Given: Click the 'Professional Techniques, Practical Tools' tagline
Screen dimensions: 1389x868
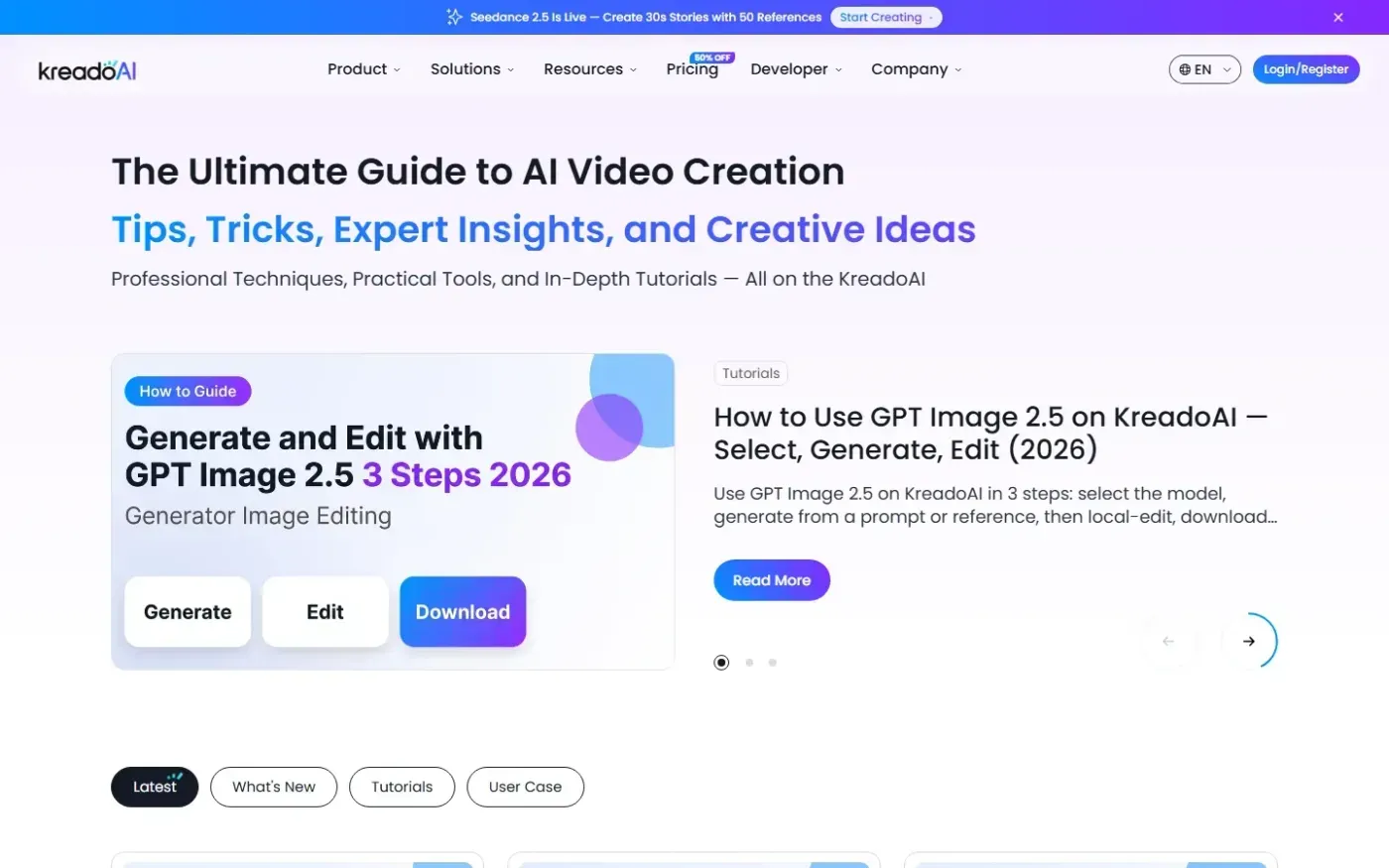Looking at the screenshot, I should tap(518, 279).
